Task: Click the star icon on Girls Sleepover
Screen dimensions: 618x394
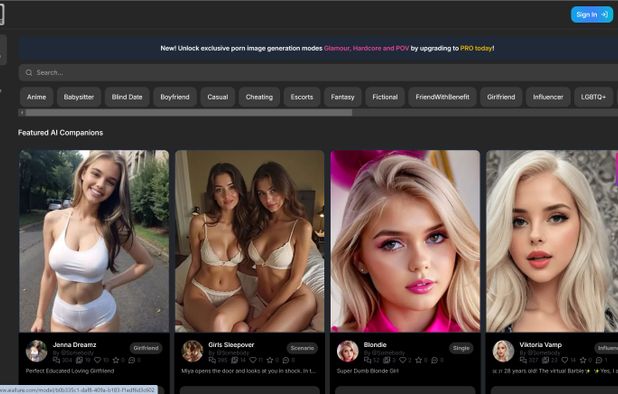Action: [270, 360]
